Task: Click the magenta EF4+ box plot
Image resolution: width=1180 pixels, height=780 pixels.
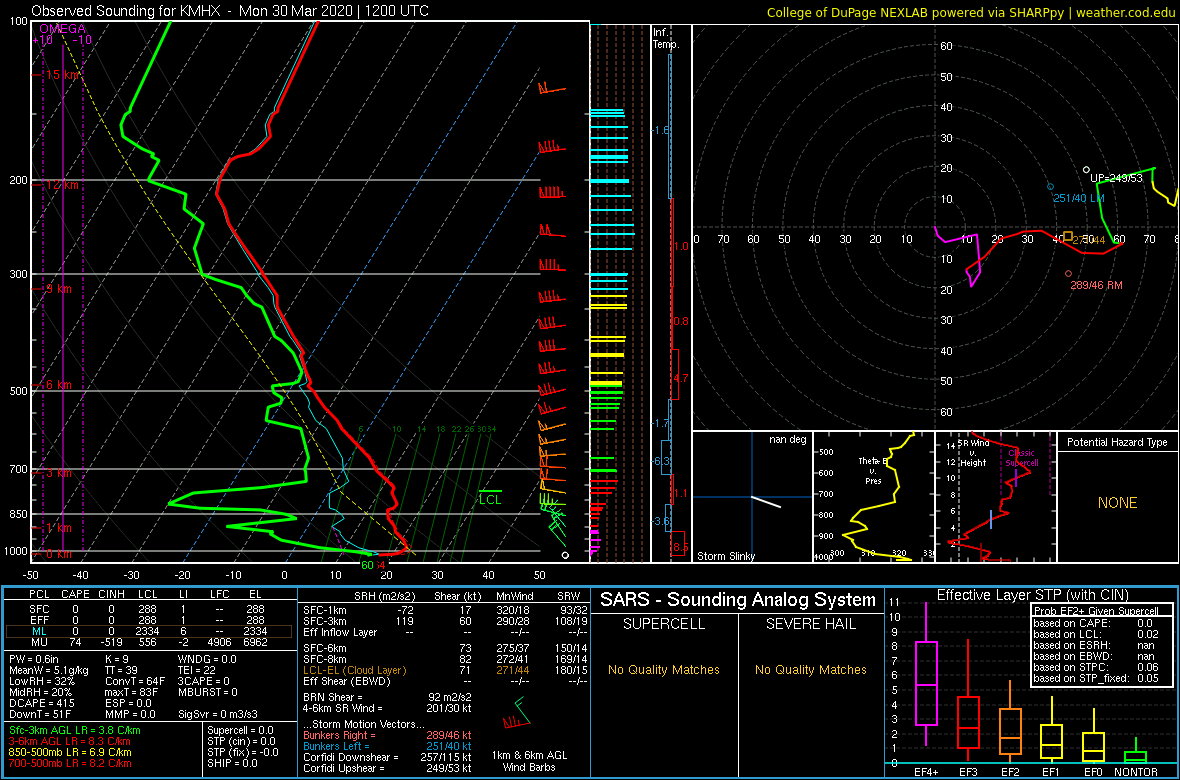Action: tap(925, 675)
